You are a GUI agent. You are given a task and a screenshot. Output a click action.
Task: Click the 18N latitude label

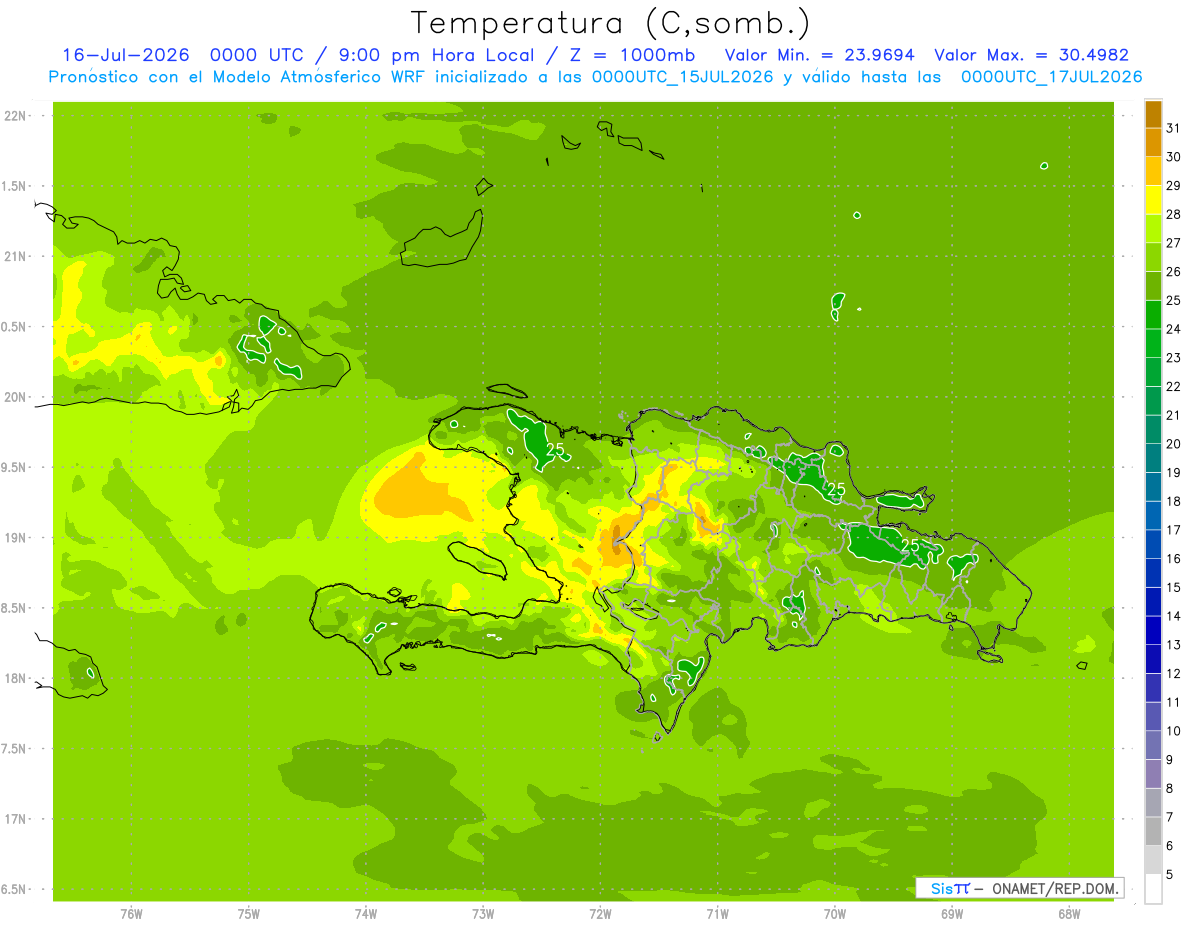pyautogui.click(x=16, y=679)
